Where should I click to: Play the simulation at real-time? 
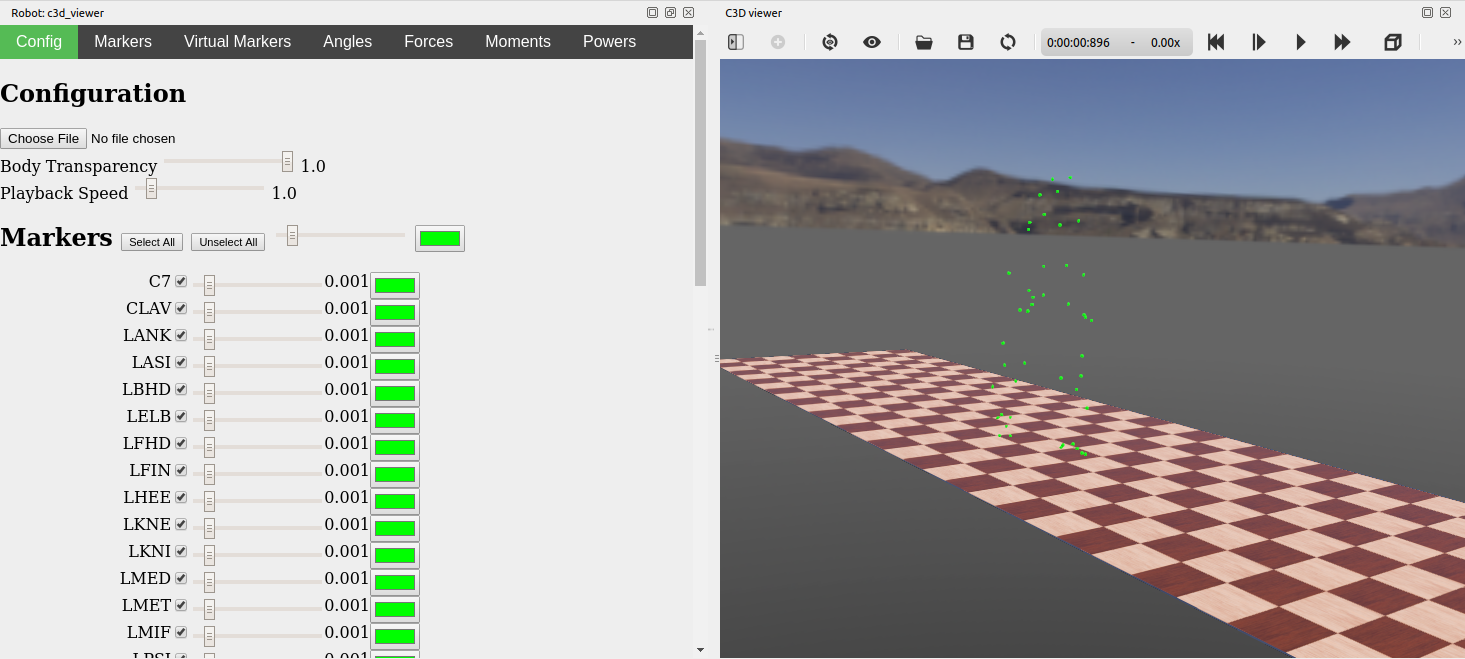point(1301,42)
